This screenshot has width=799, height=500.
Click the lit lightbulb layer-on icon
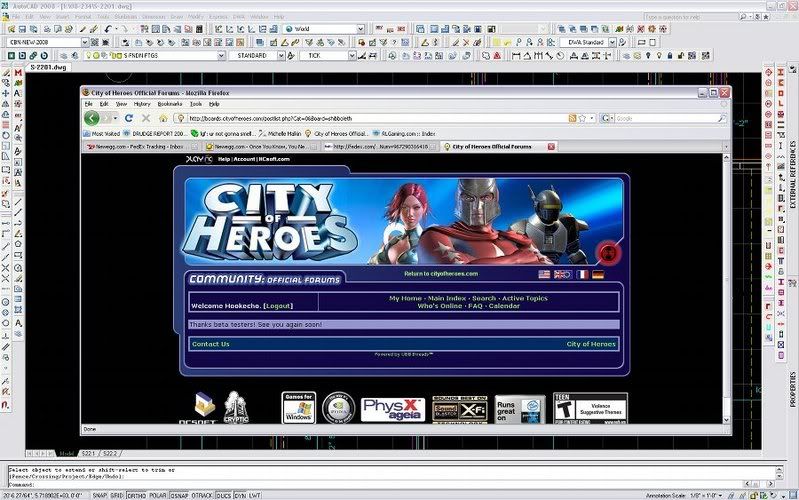point(659,56)
